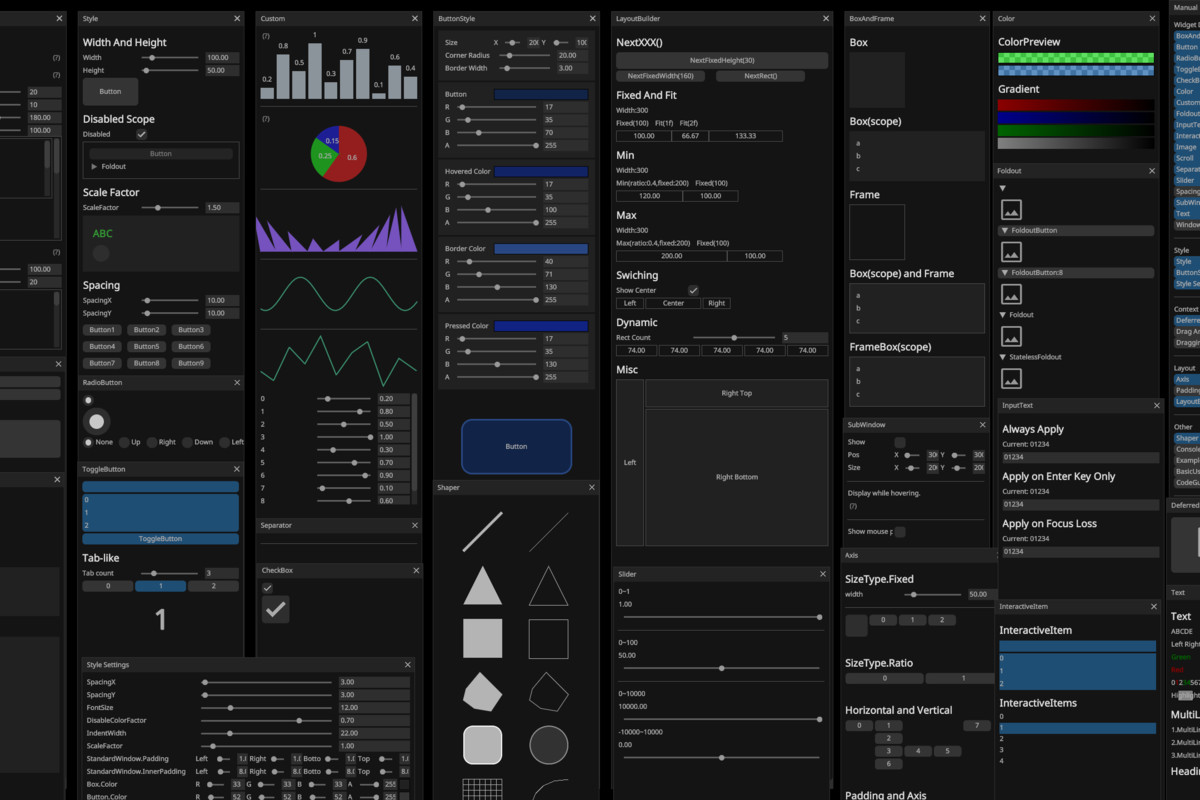The image size is (1200, 800).
Task: Click the grid shape in Shaper window
Action: tap(483, 789)
